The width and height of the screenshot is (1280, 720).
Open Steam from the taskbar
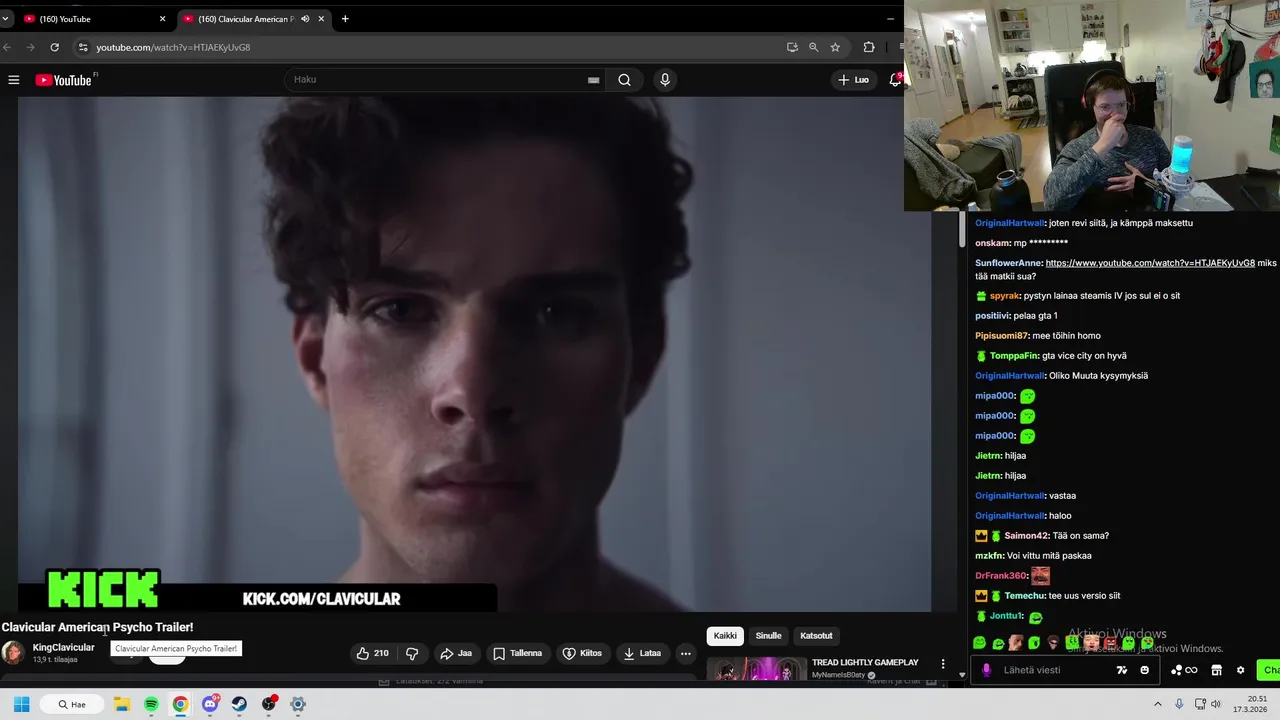[x=239, y=704]
